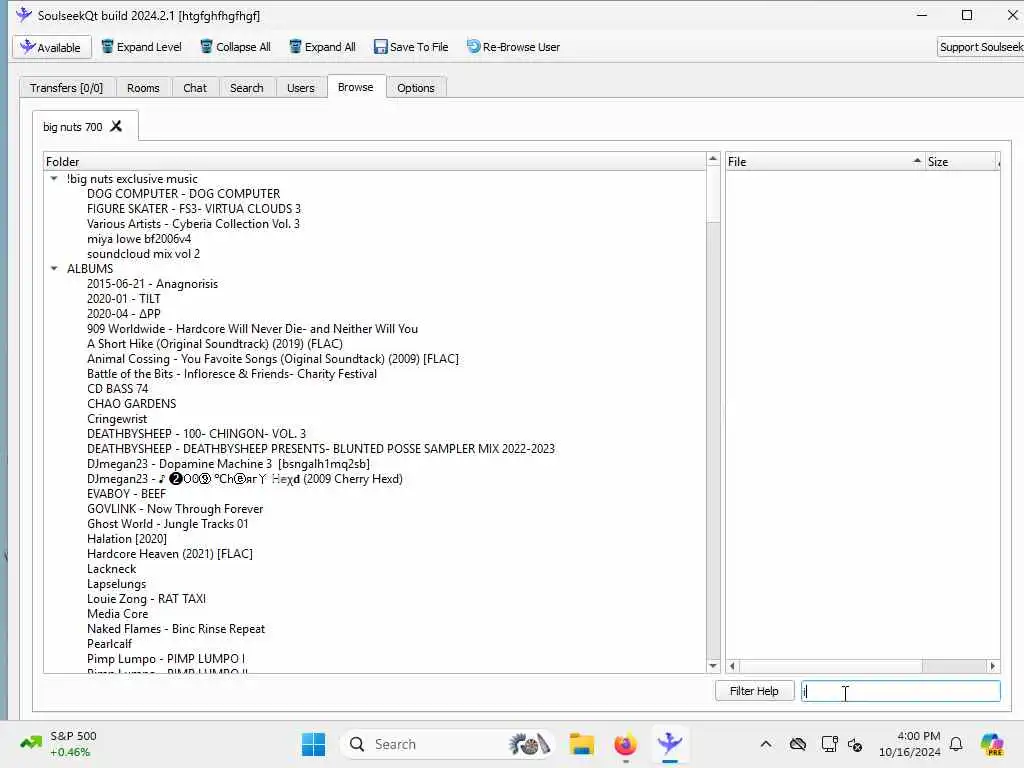The image size is (1024, 768).
Task: Click folder list scroll down arrow
Action: tap(713, 666)
